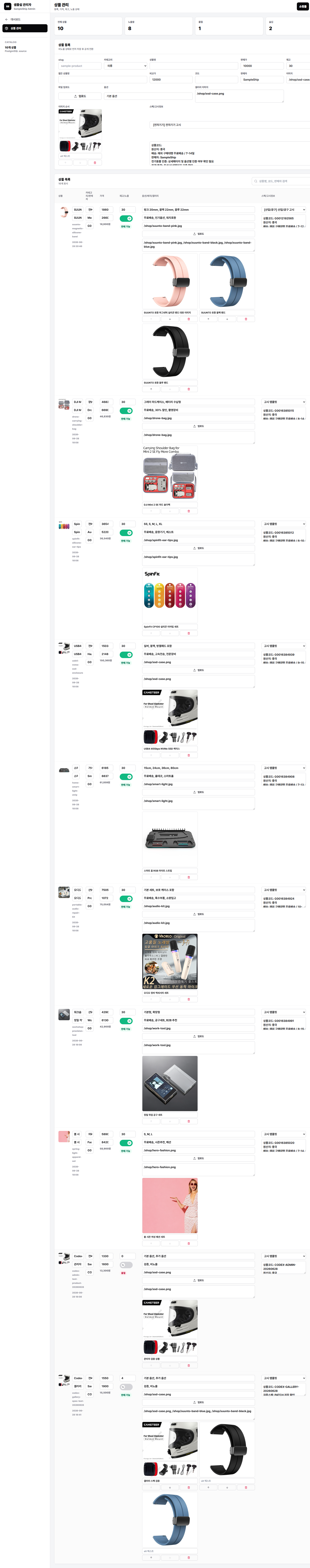Click the 기본 옵션 field in registration form
Image resolution: width=310 pixels, height=1568 pixels.
tap(148, 96)
